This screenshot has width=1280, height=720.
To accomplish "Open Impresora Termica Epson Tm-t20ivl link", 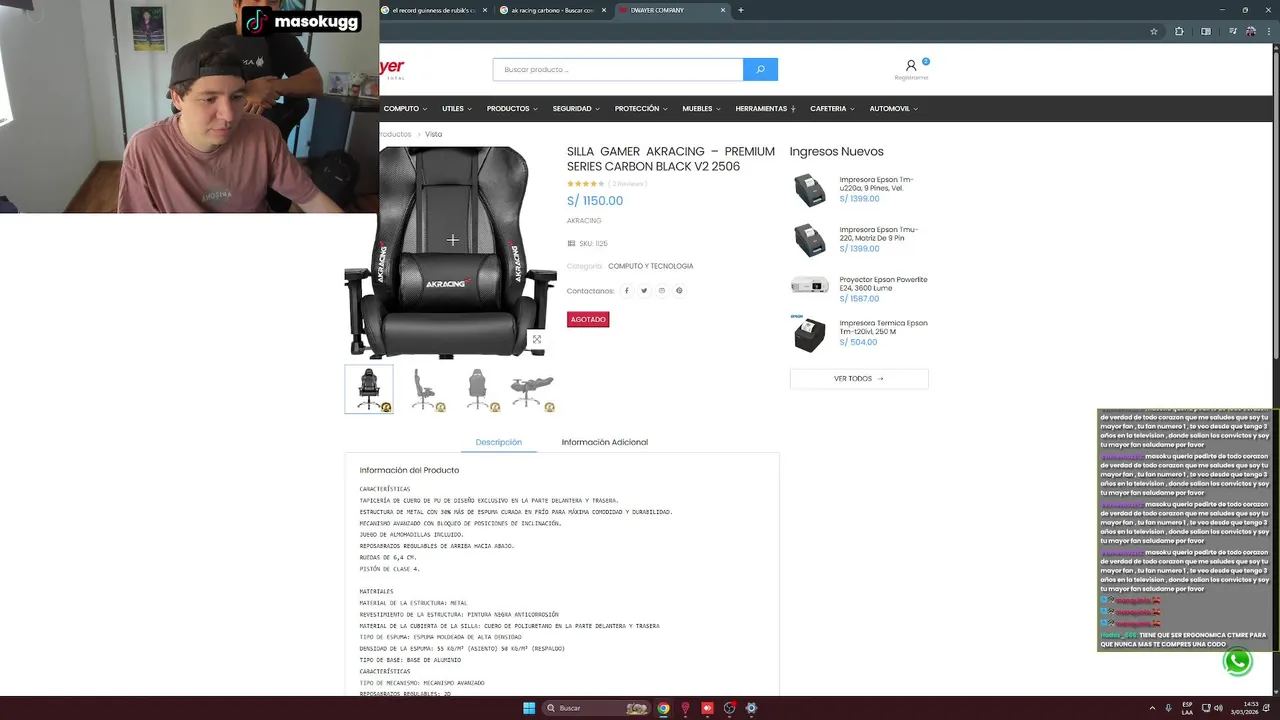I will [x=883, y=327].
